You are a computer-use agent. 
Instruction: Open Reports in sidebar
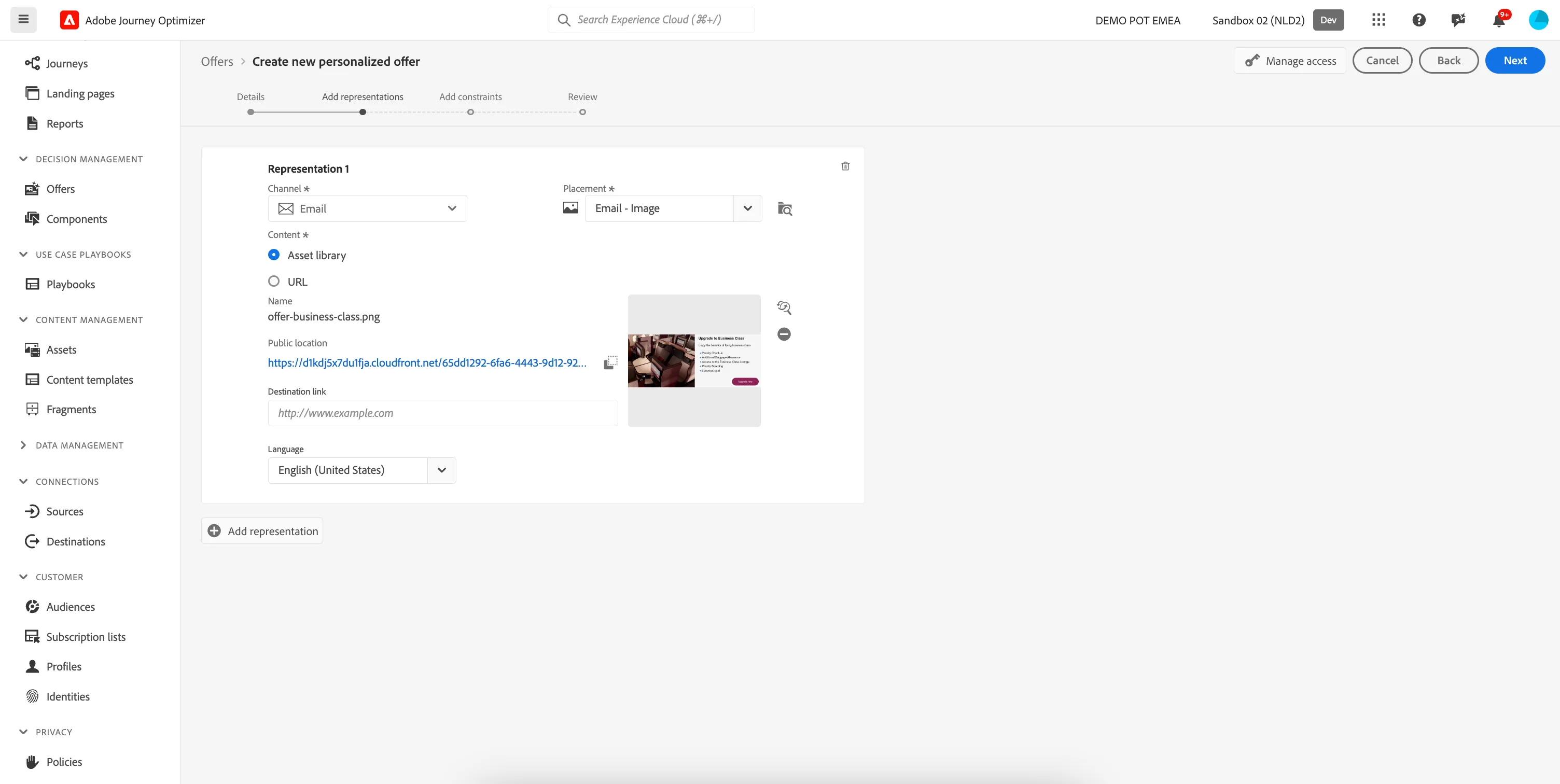(x=65, y=123)
